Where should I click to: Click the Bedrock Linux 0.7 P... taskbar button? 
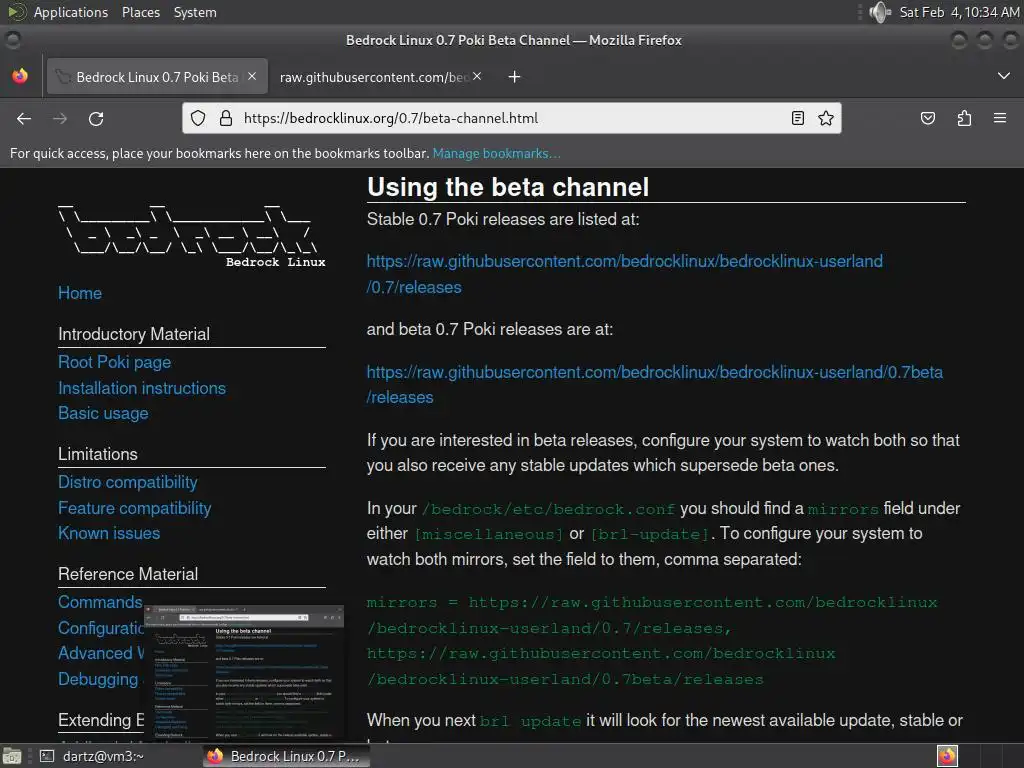(286, 756)
